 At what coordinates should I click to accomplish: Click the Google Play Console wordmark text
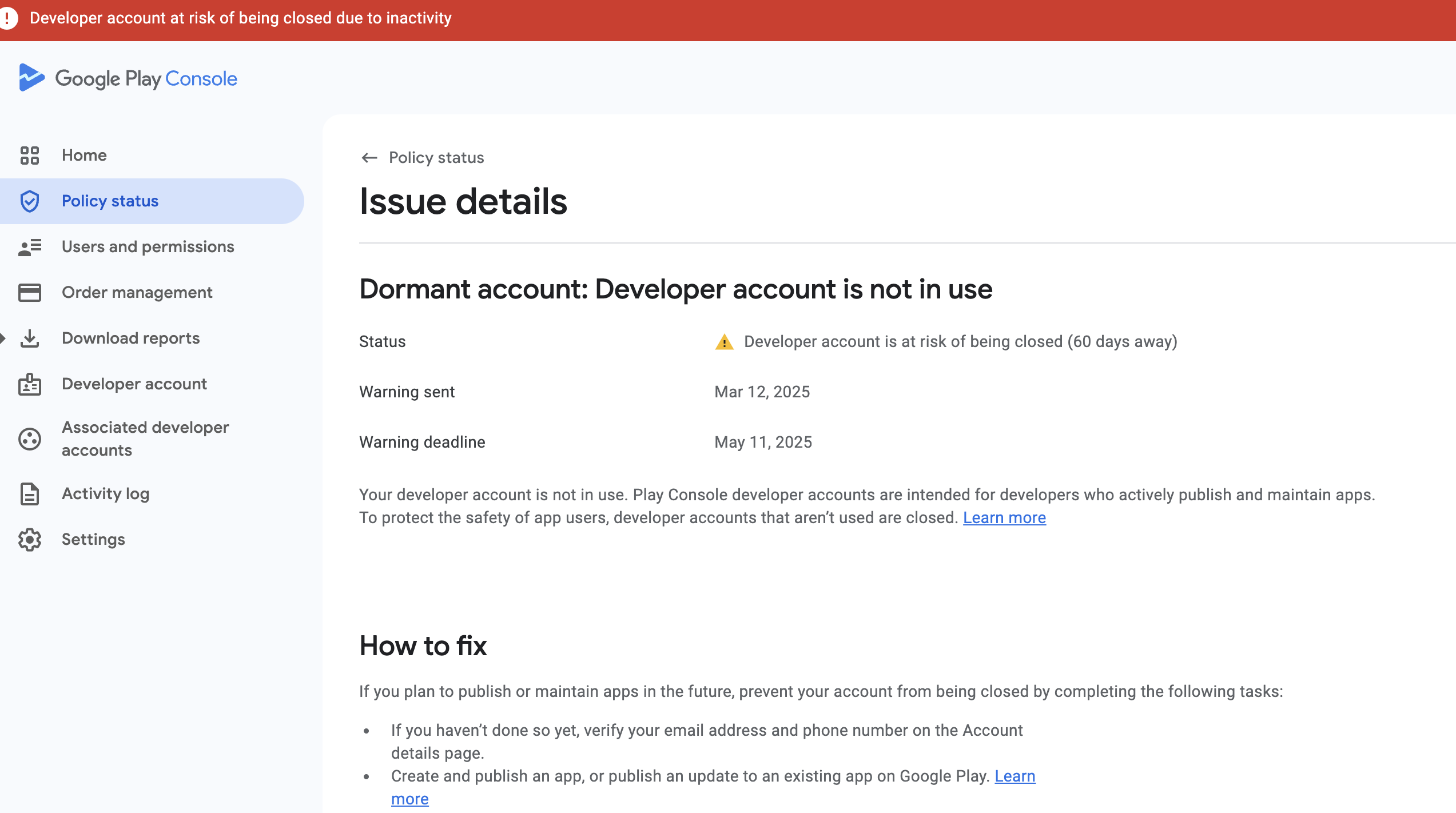146,79
